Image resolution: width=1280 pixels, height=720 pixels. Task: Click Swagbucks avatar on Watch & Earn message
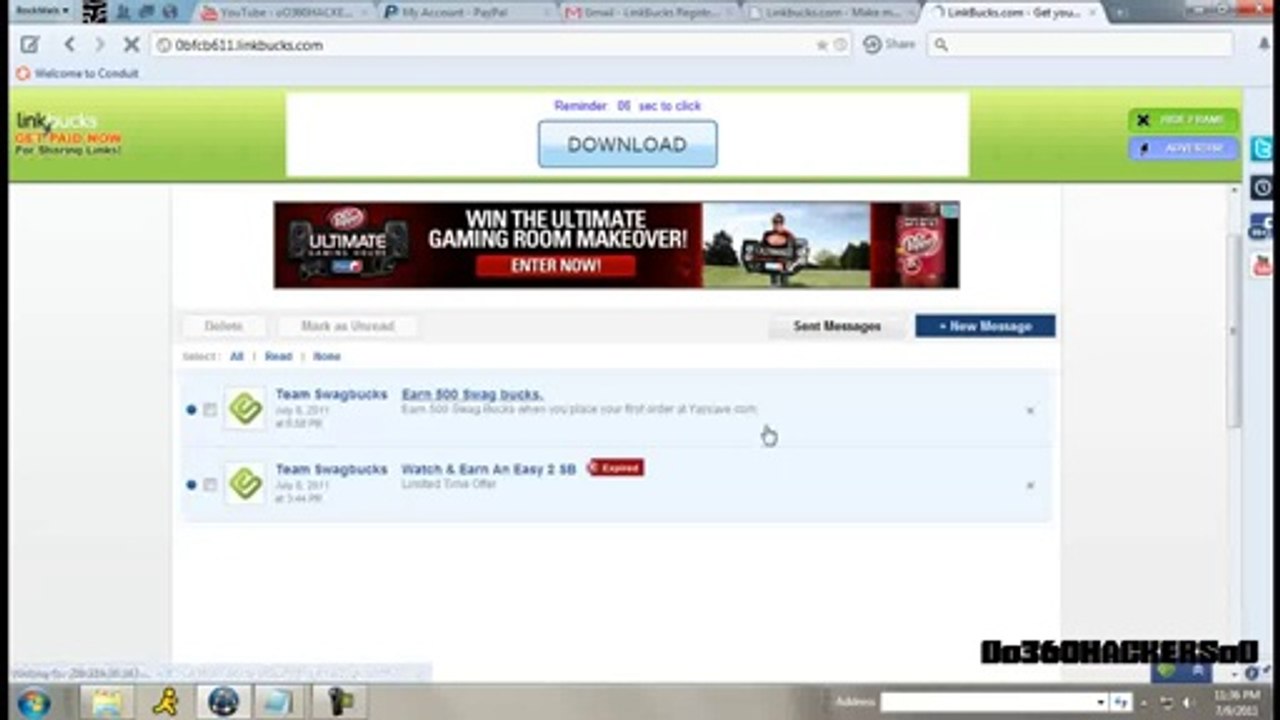click(x=245, y=483)
